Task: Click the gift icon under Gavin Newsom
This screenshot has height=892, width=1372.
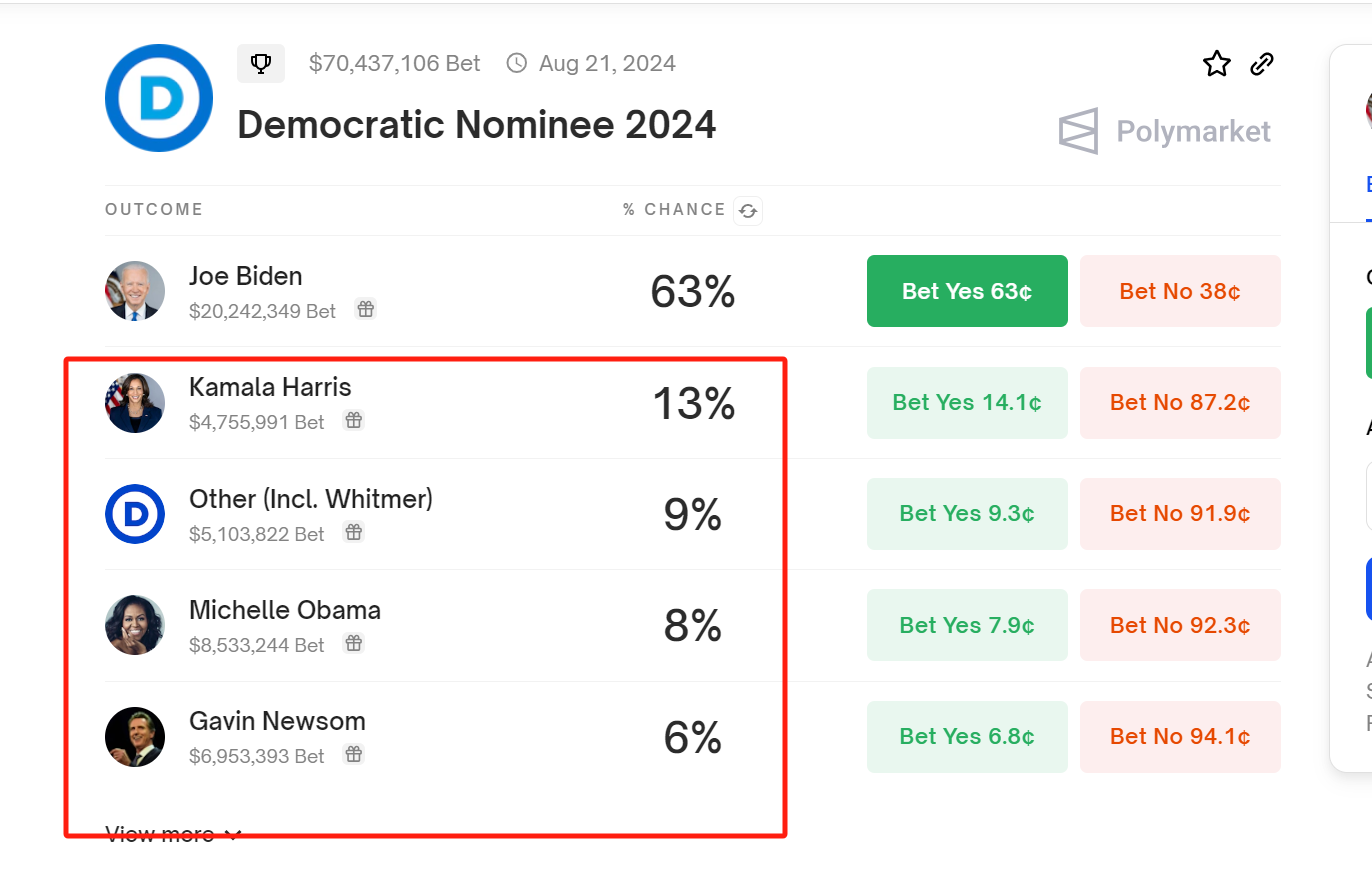Action: click(x=353, y=755)
